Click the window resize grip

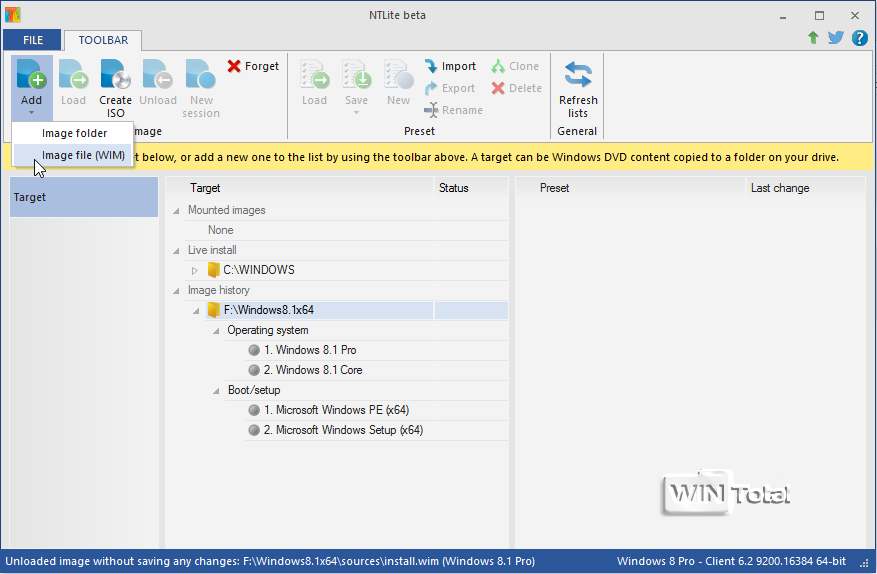[x=865, y=564]
